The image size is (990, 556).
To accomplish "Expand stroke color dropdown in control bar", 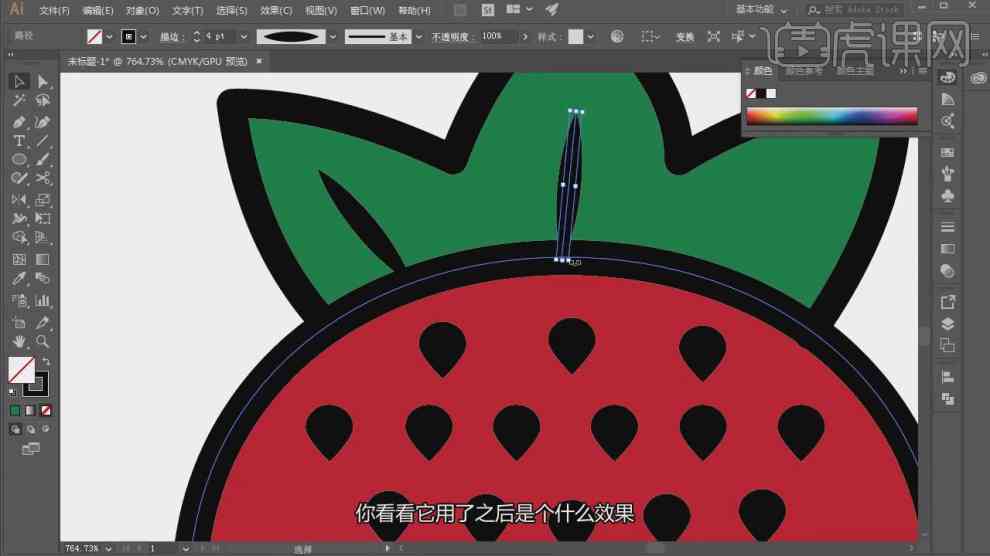I will coord(143,37).
